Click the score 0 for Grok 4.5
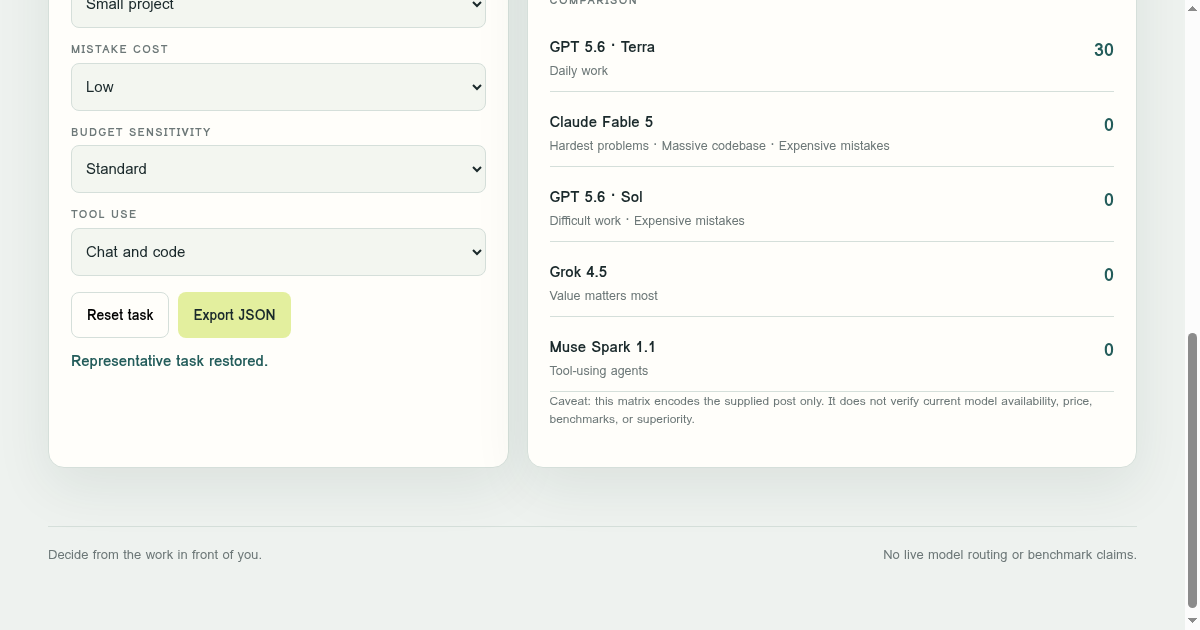This screenshot has width=1200, height=630. [1109, 275]
